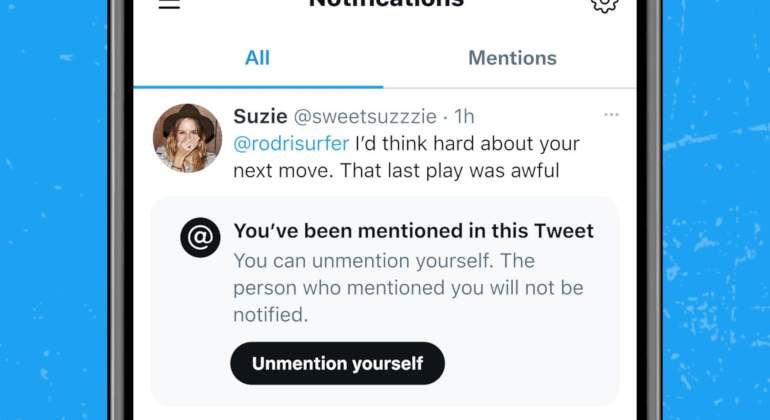
Task: Click the Unmention yourself button
Action: click(337, 364)
